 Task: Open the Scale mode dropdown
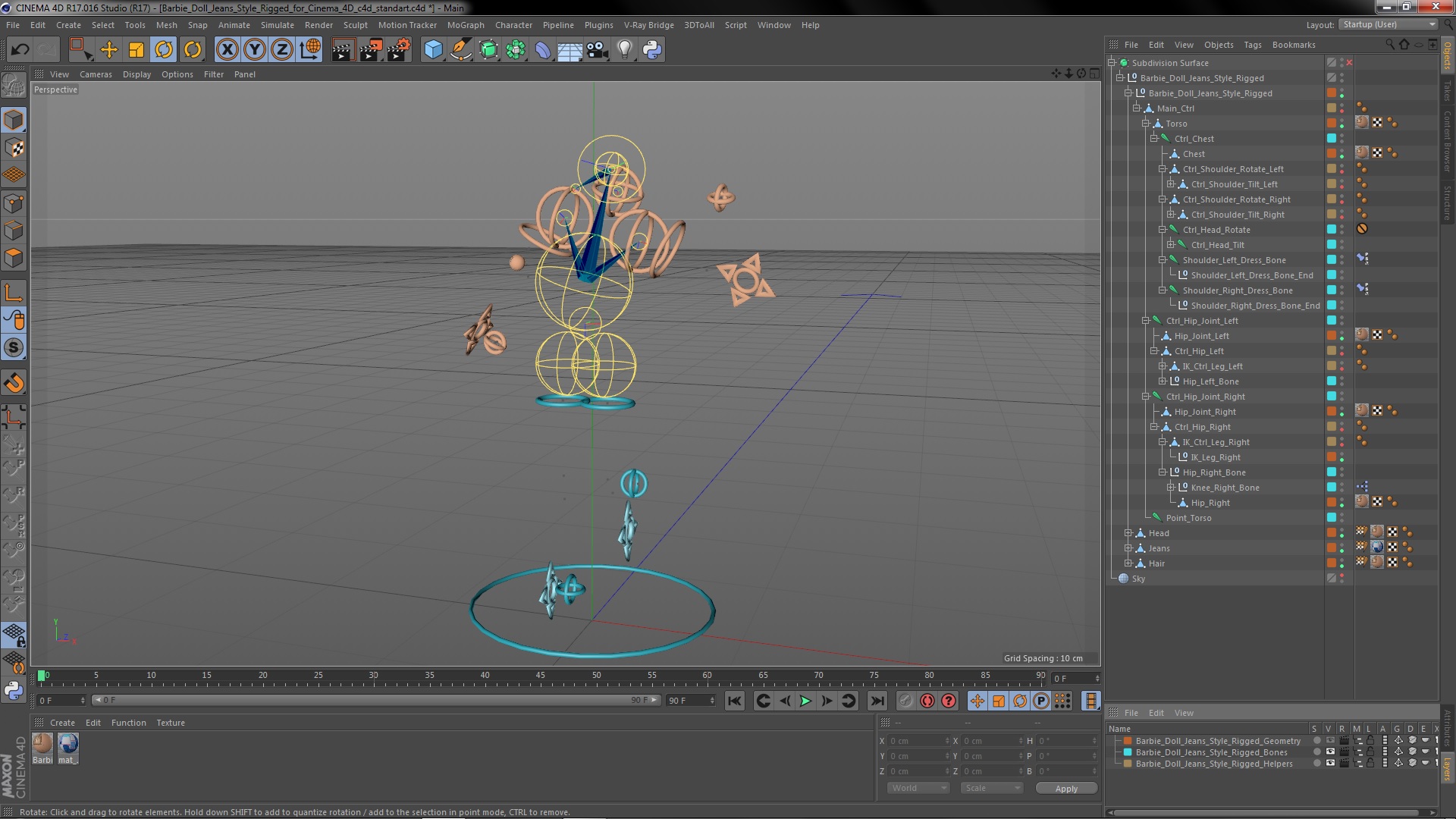pyautogui.click(x=991, y=788)
